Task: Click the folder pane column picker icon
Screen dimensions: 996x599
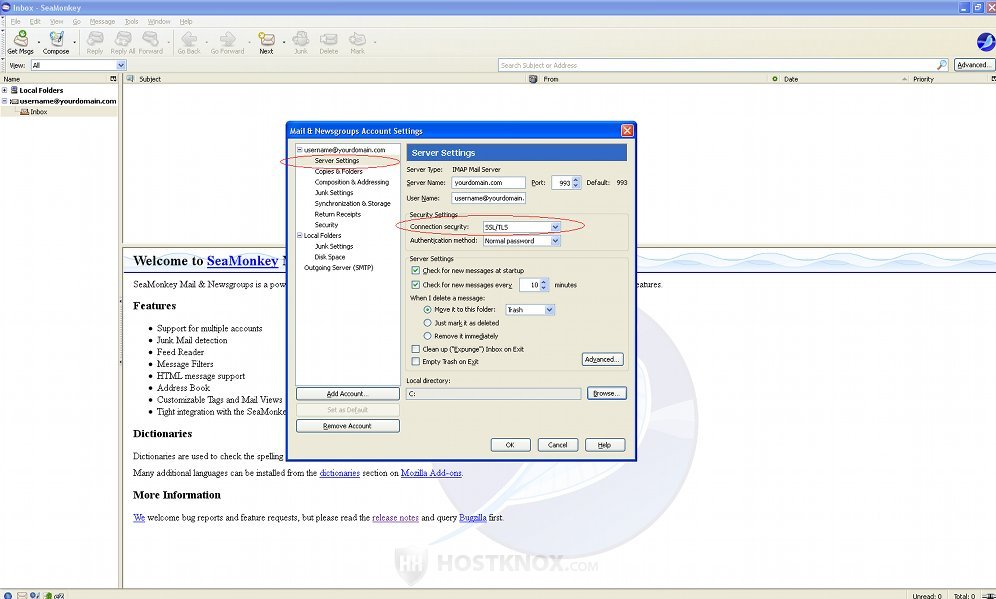Action: [x=113, y=79]
